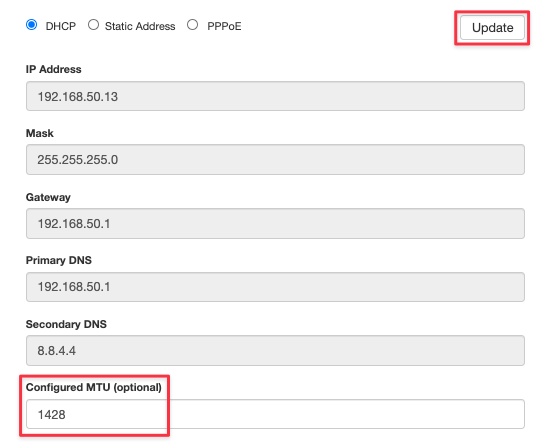Click the Static Address text label
This screenshot has height=442, width=550.
[140, 26]
